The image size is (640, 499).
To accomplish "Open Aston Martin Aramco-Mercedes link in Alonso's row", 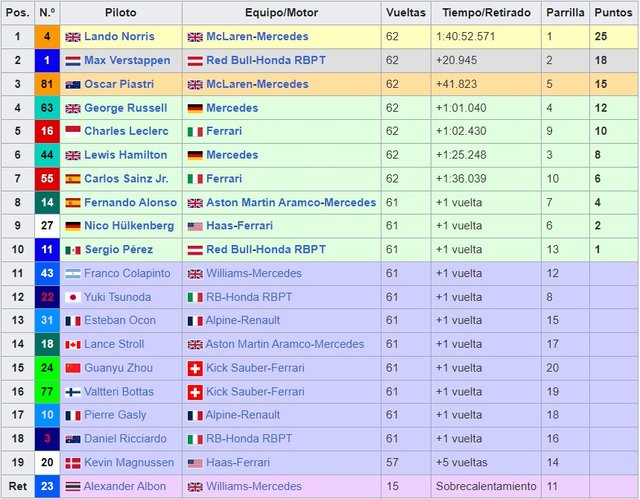I will (291, 202).
